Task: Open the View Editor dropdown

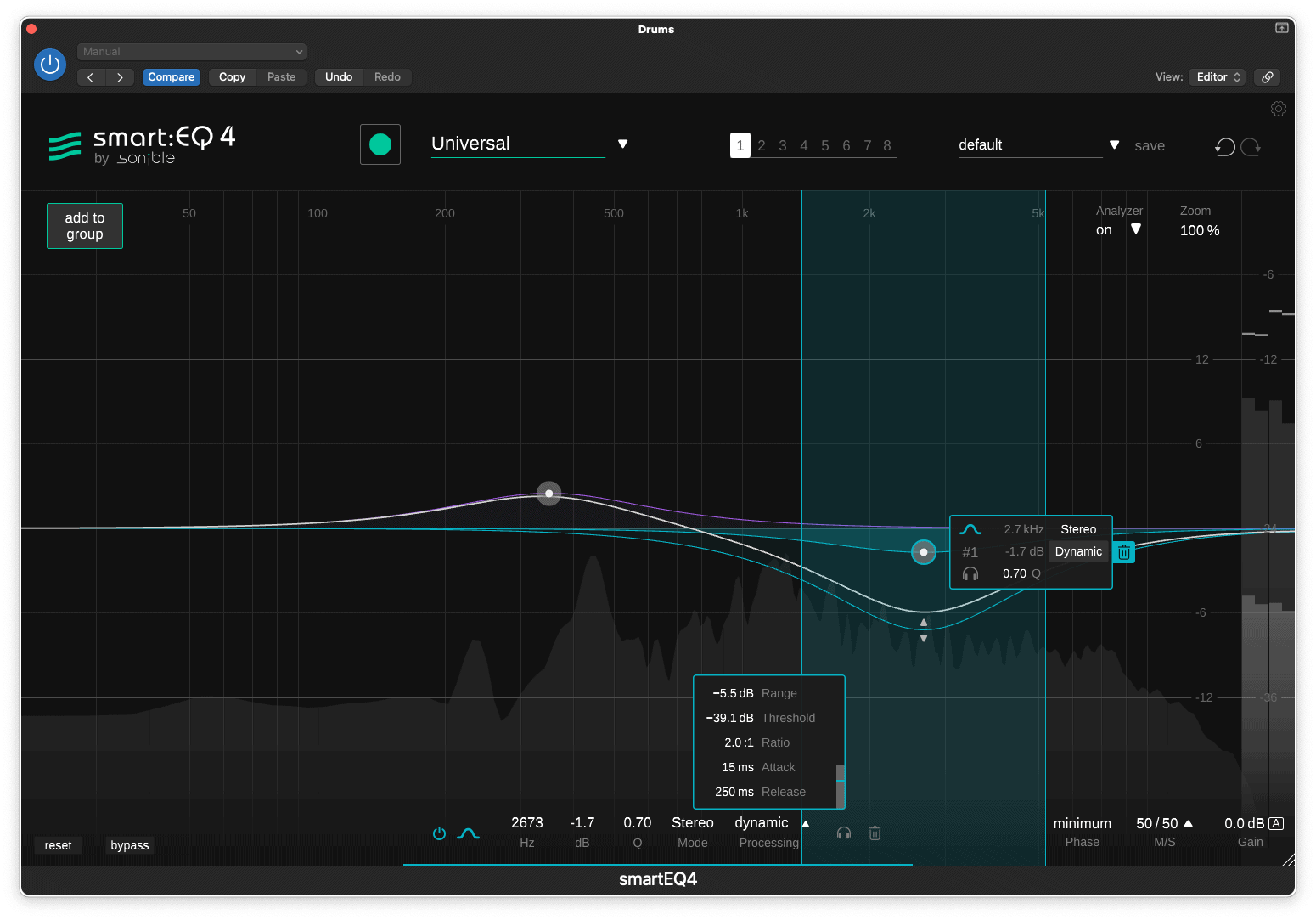Action: pyautogui.click(x=1218, y=77)
